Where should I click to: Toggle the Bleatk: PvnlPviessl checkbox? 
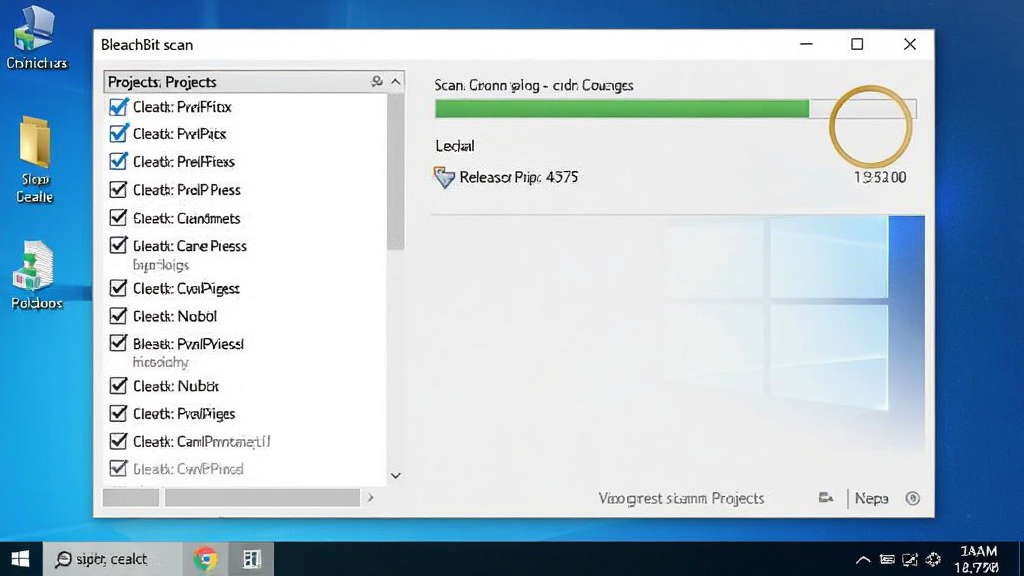118,344
